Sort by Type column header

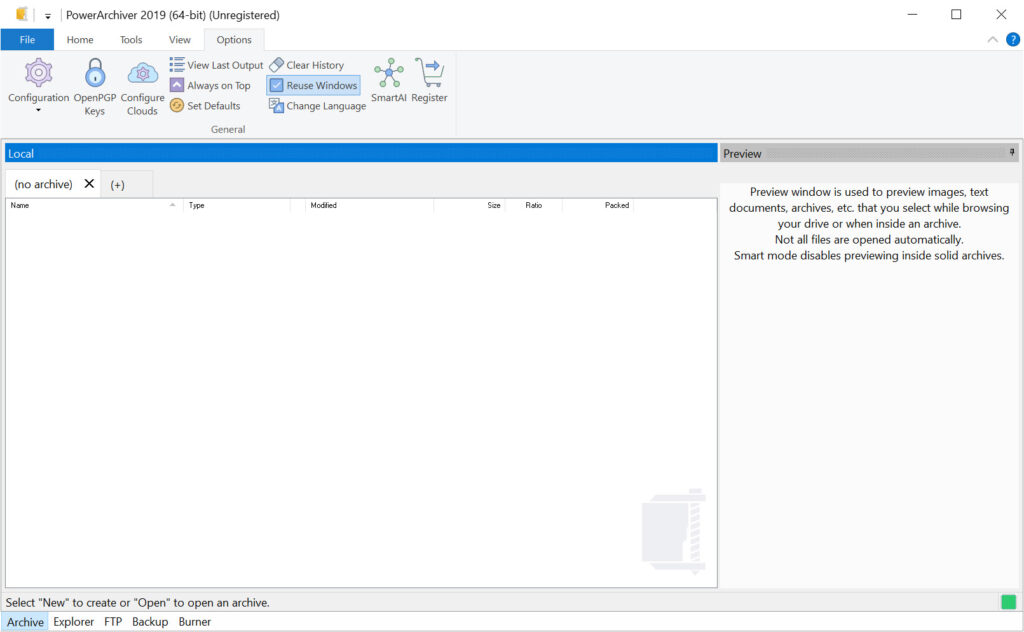(x=236, y=205)
